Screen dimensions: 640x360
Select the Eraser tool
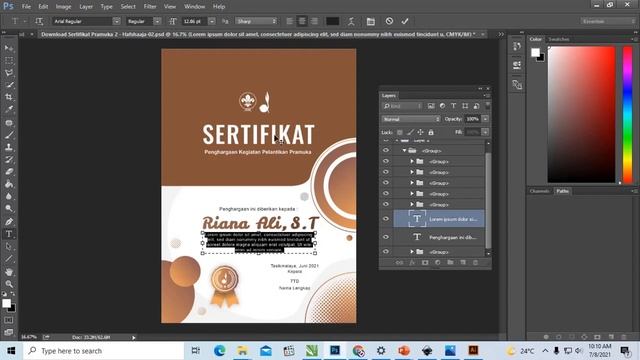[9, 172]
